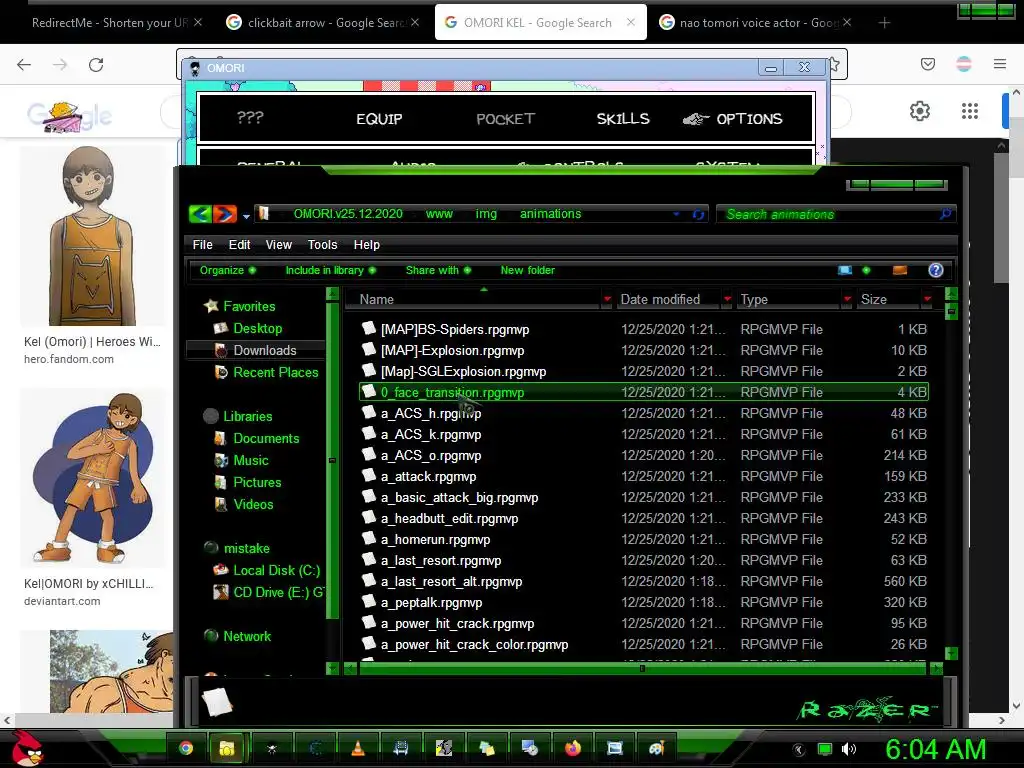Open the Kel (Omori) Heroes Wiki link
1024x768 pixels.
click(x=92, y=342)
